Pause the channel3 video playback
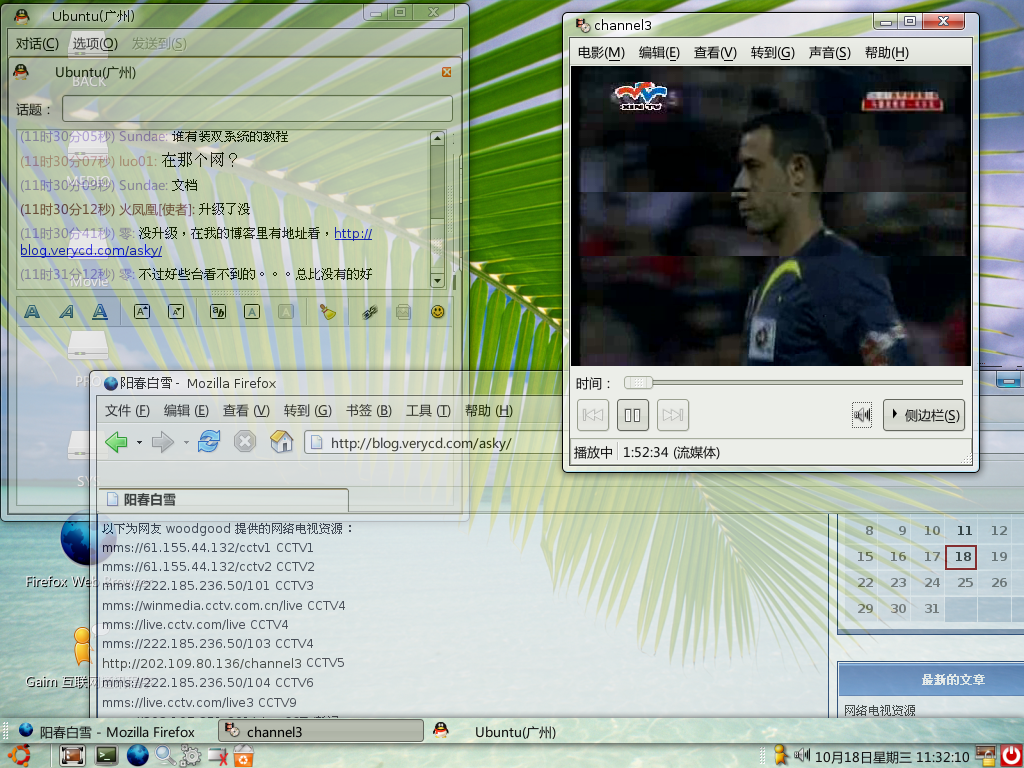 633,415
